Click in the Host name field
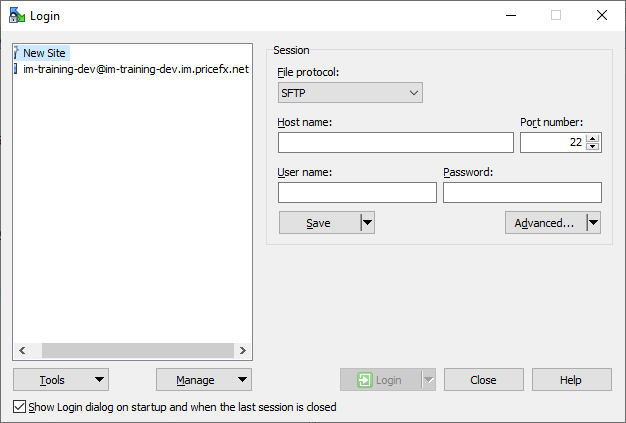This screenshot has width=626, height=423. pos(395,143)
